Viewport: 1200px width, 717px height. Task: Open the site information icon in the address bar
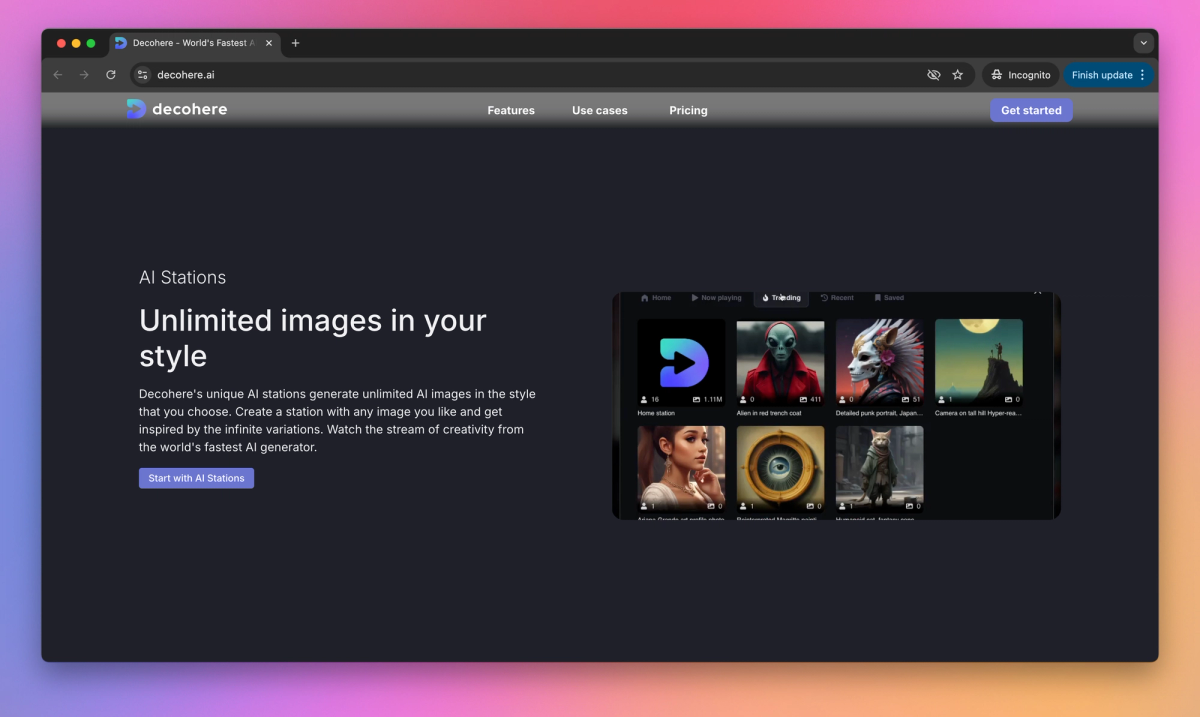pos(142,75)
